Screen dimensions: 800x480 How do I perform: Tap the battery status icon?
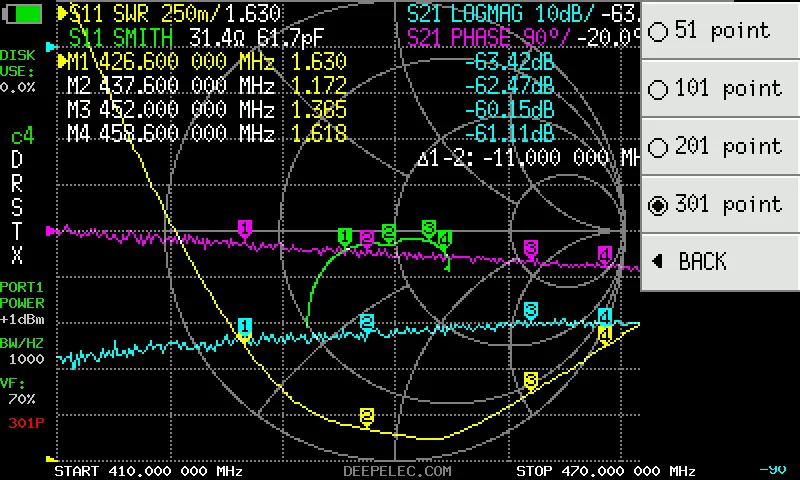pyautogui.click(x=22, y=14)
